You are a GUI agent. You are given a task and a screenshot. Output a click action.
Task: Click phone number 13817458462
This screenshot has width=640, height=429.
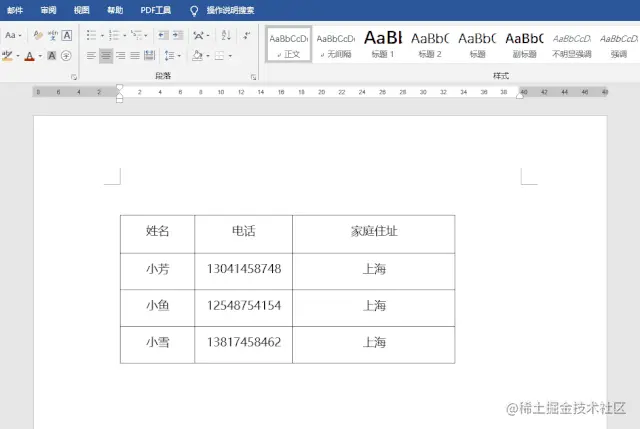[x=244, y=342]
